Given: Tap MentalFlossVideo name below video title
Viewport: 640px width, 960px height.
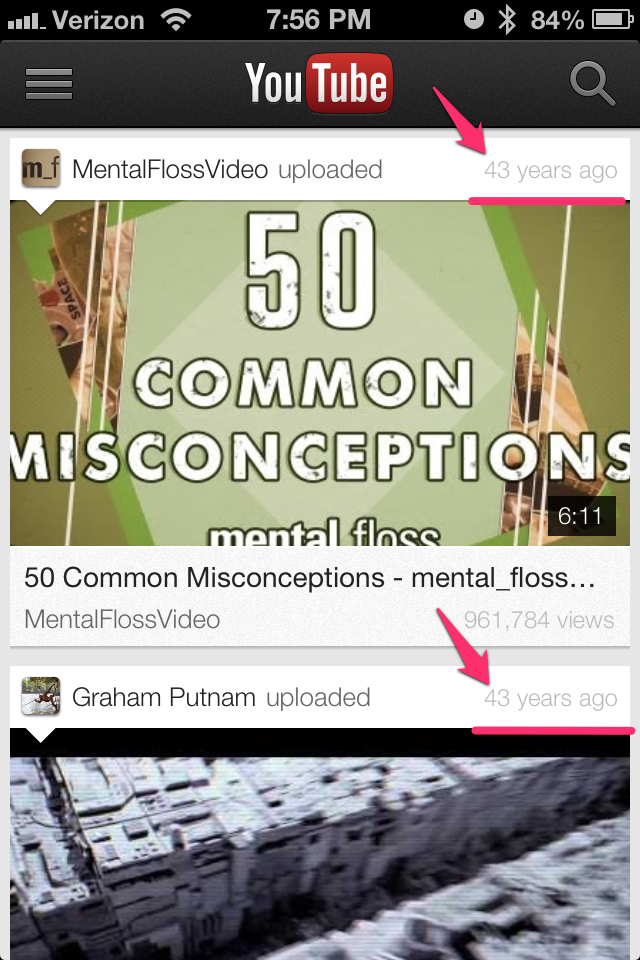Looking at the screenshot, I should (122, 620).
